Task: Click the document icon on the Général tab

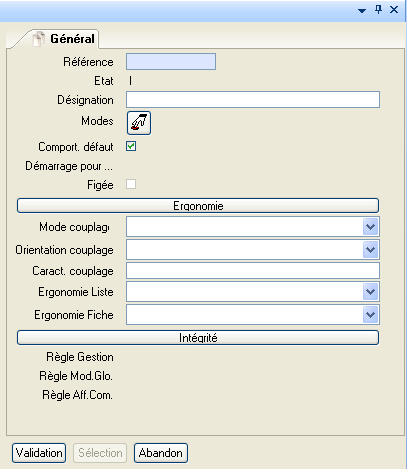Action: point(39,39)
